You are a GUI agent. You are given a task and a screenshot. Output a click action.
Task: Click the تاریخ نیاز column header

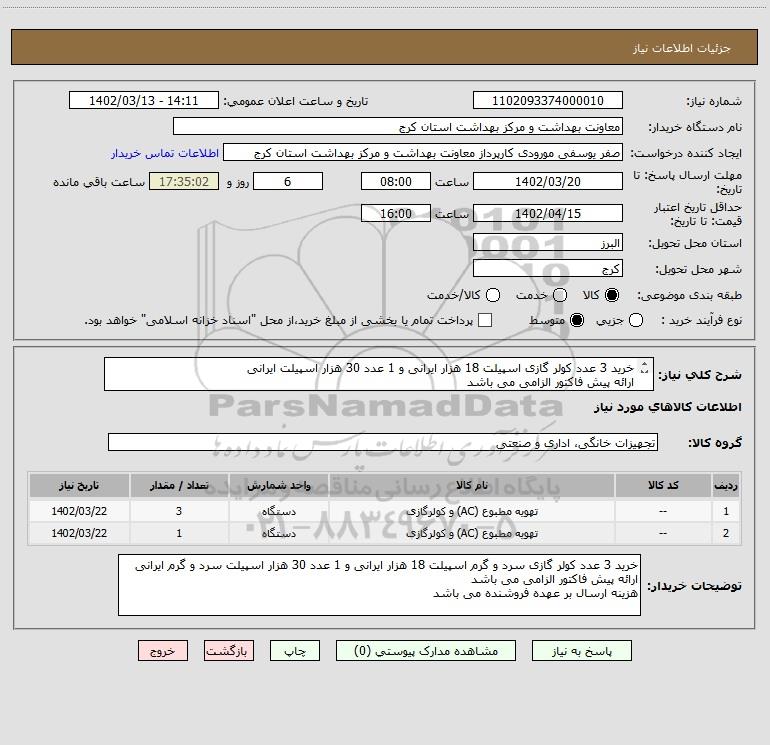tap(79, 486)
